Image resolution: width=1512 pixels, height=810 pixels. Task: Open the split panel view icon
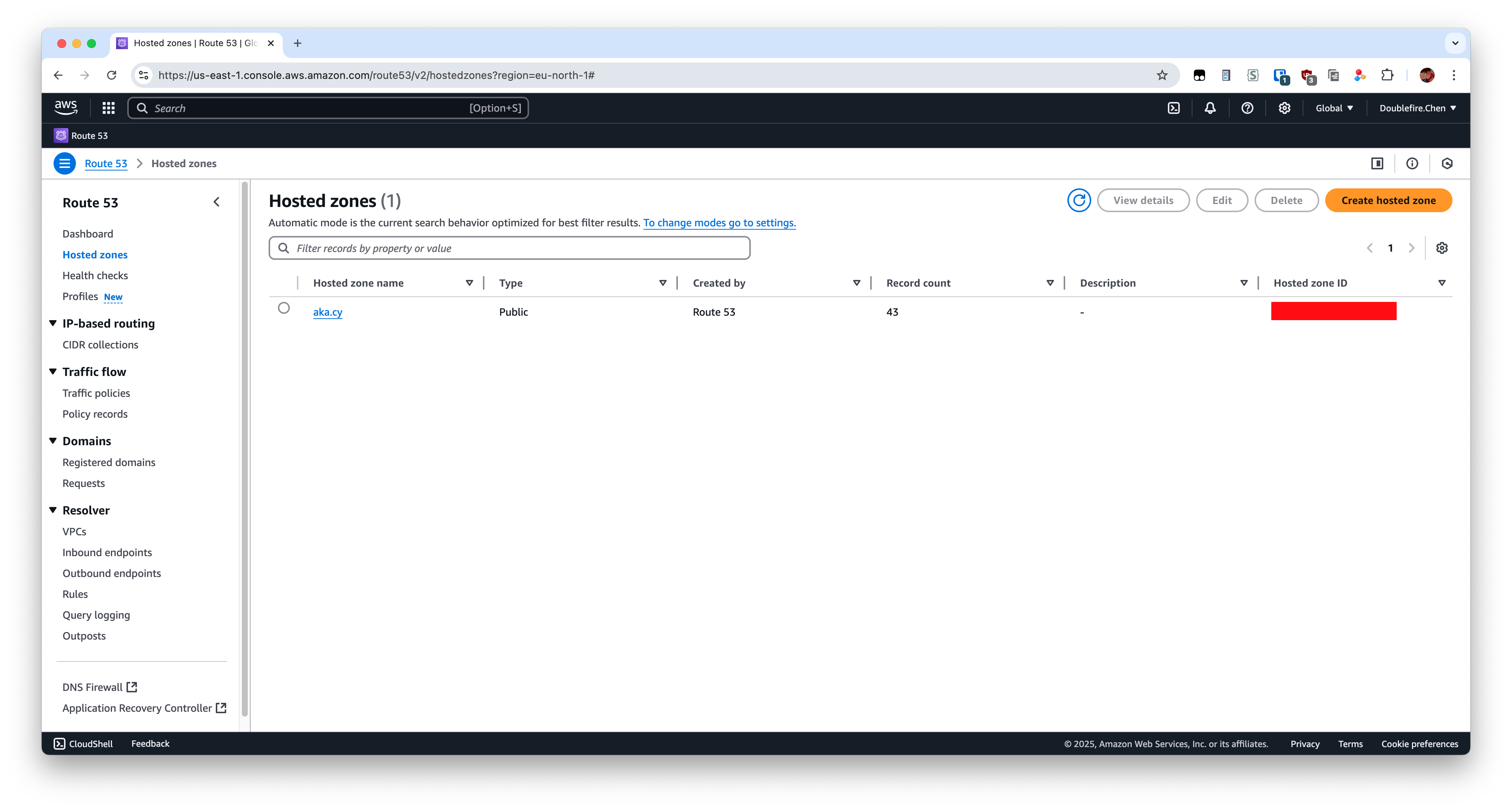pyautogui.click(x=1377, y=163)
